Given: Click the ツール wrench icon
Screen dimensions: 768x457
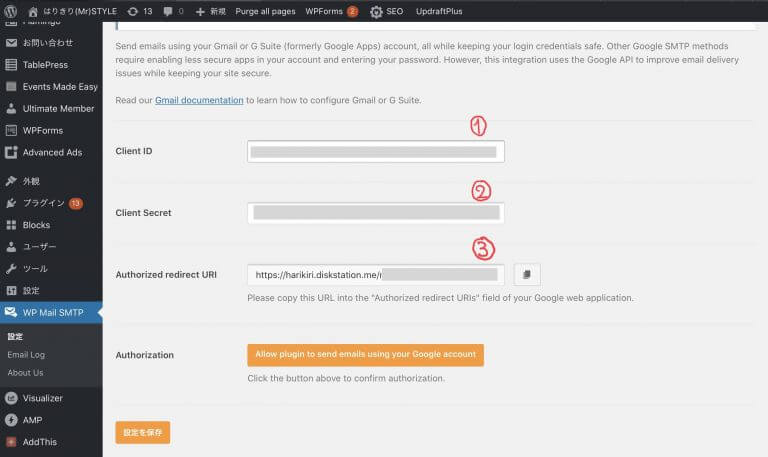Looking at the screenshot, I should 11,268.
